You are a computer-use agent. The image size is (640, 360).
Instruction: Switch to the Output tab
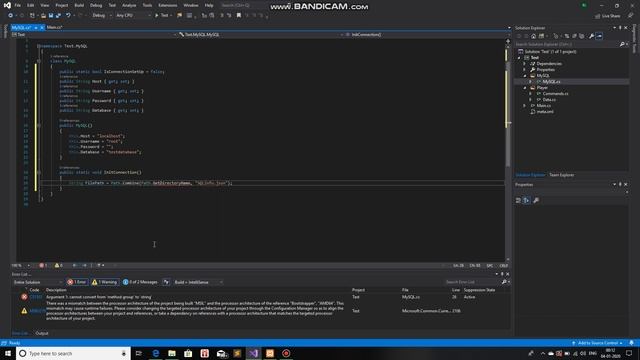coord(42,333)
